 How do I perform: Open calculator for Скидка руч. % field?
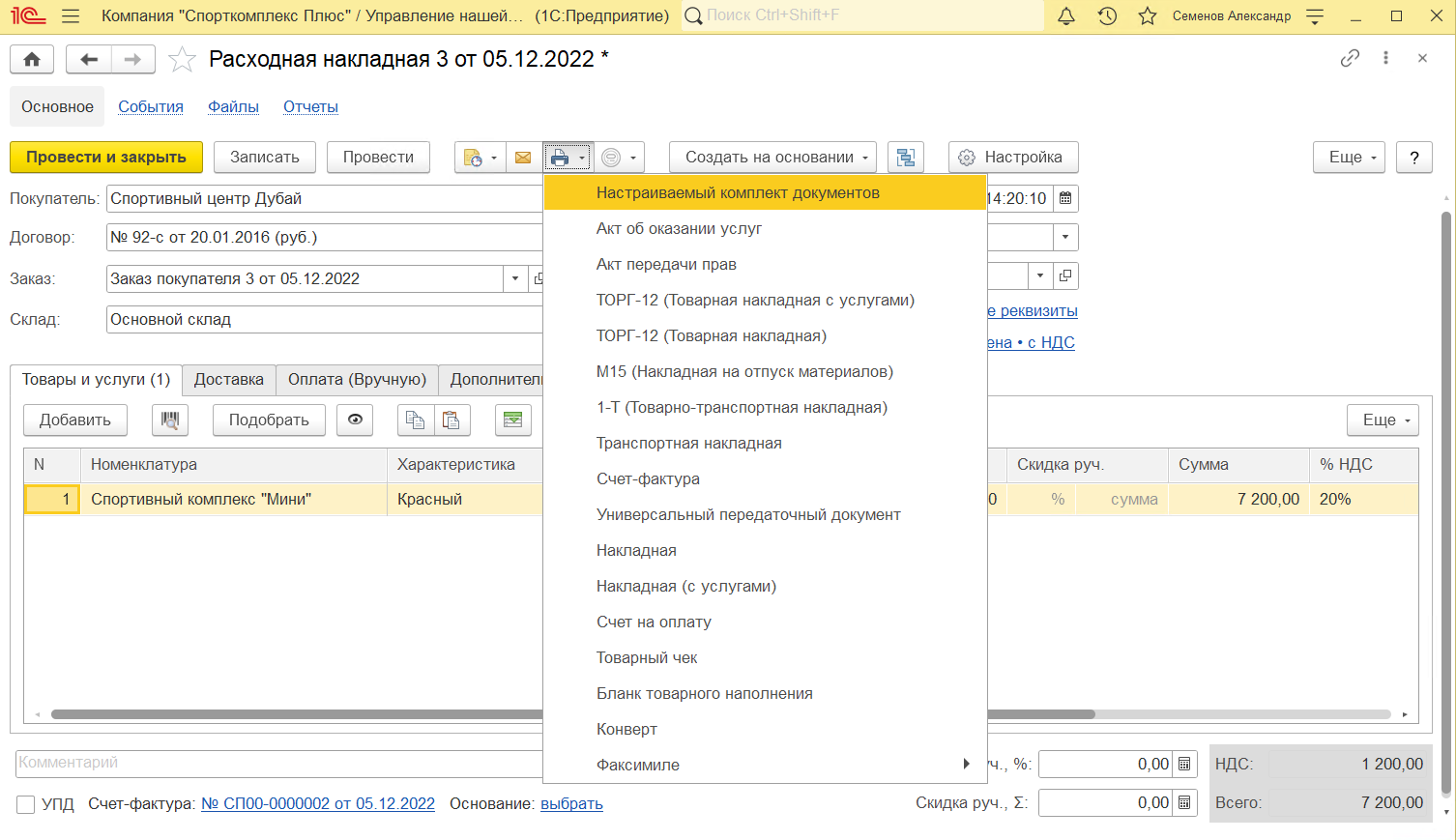click(1184, 764)
